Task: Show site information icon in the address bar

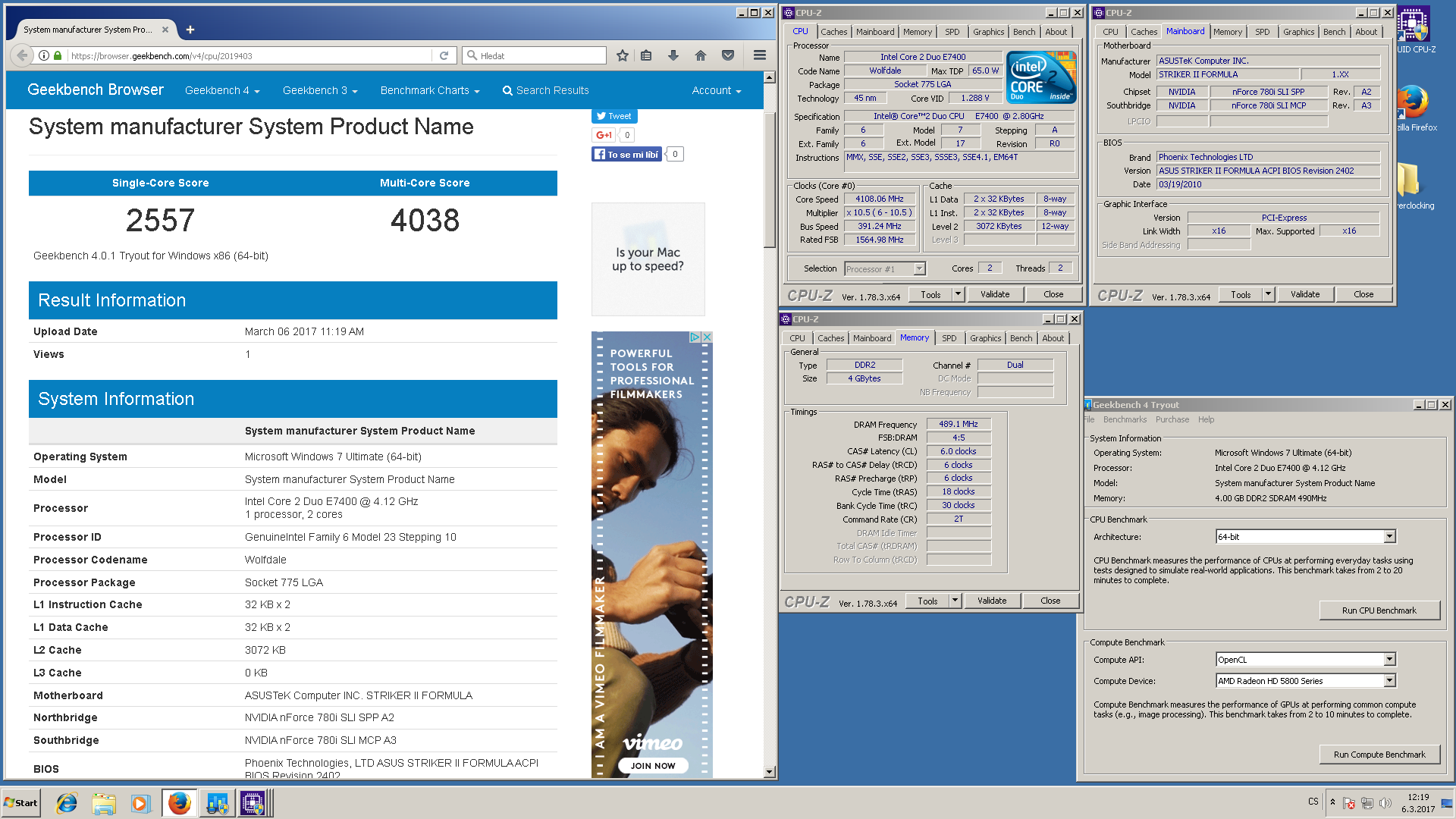Action: click(x=44, y=55)
